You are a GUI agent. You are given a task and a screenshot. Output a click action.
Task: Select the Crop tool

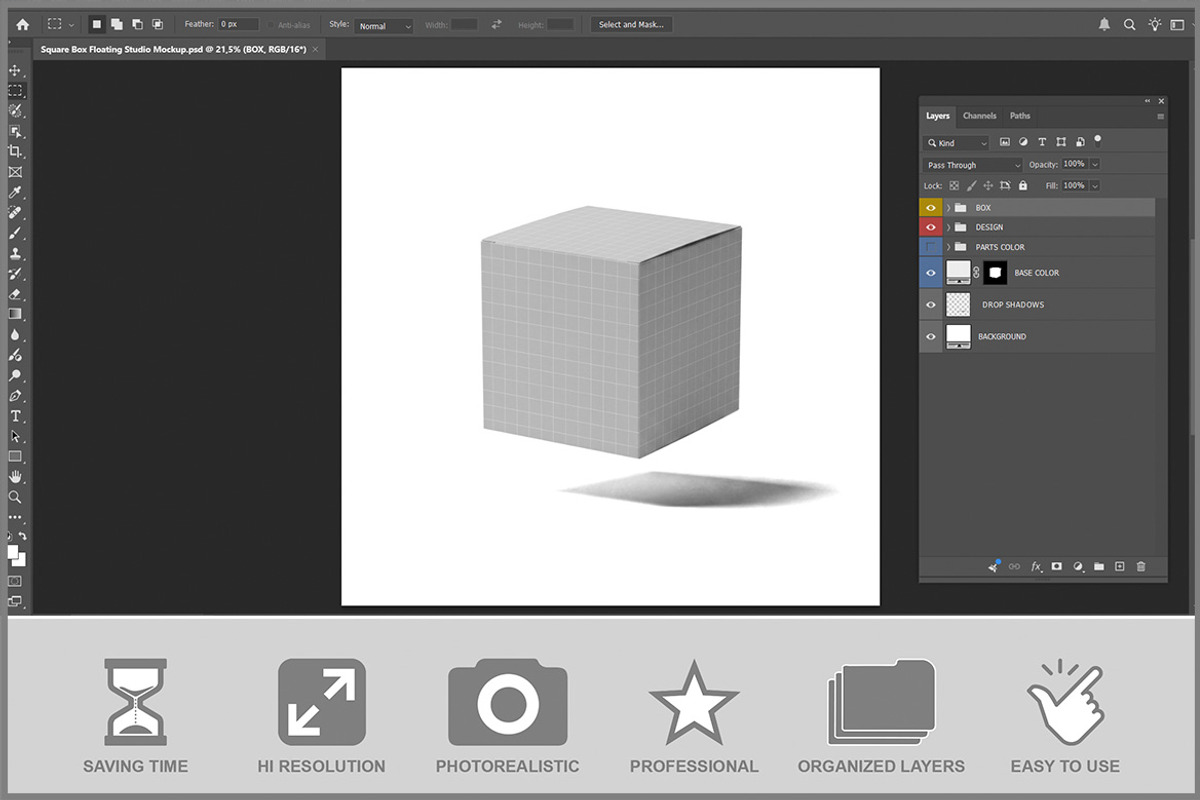(15, 151)
